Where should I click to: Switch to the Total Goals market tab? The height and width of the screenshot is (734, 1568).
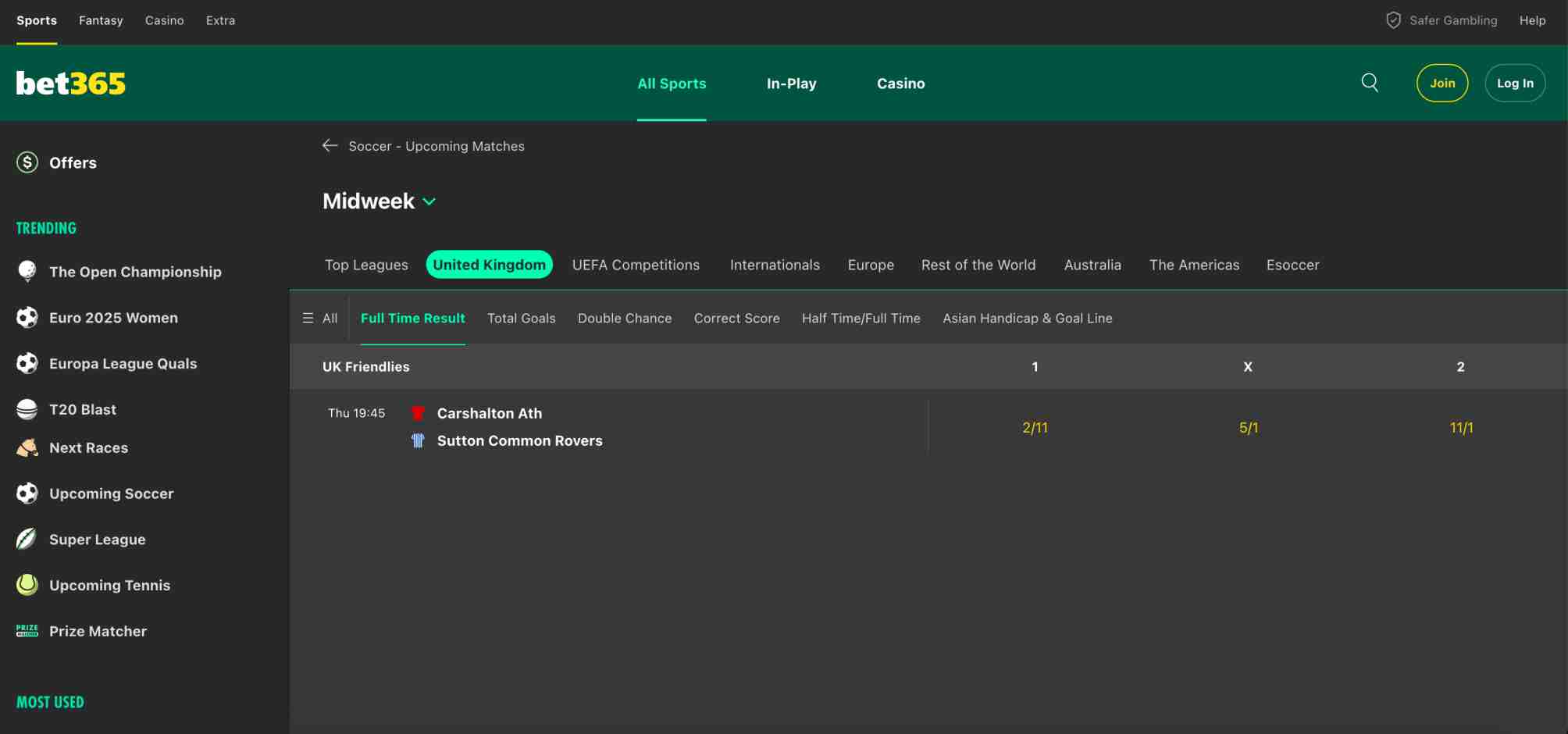click(x=522, y=318)
